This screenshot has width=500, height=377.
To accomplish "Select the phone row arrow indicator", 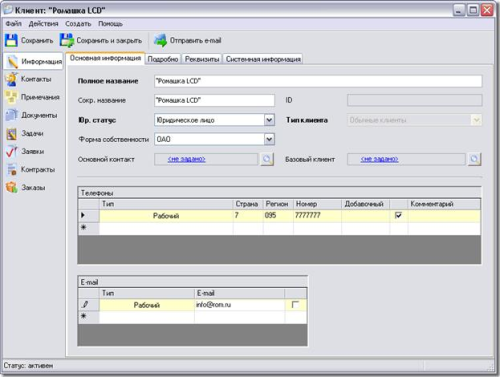I will tap(83, 215).
